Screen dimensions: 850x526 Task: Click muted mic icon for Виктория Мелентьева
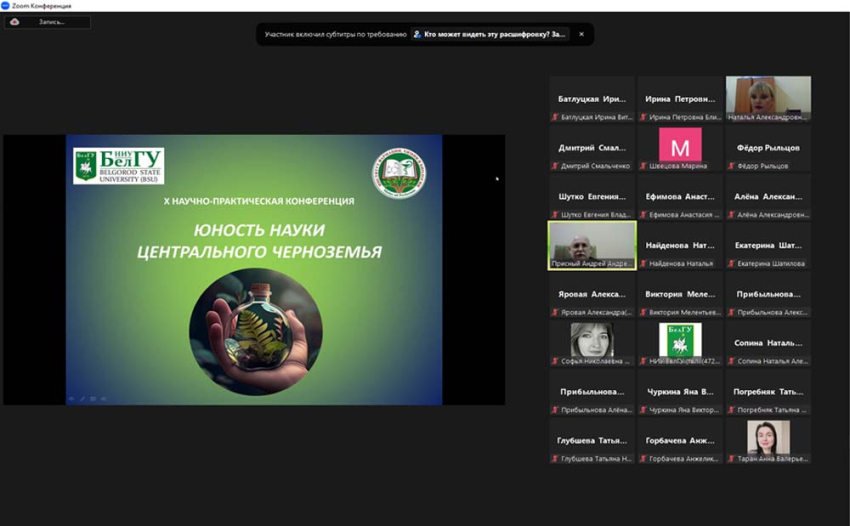[643, 312]
